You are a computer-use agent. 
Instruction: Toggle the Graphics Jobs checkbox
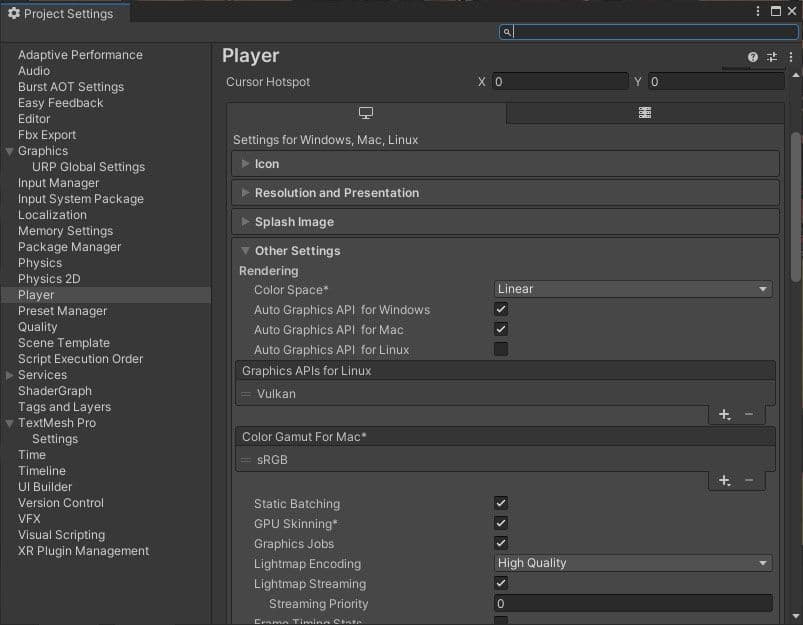click(501, 543)
